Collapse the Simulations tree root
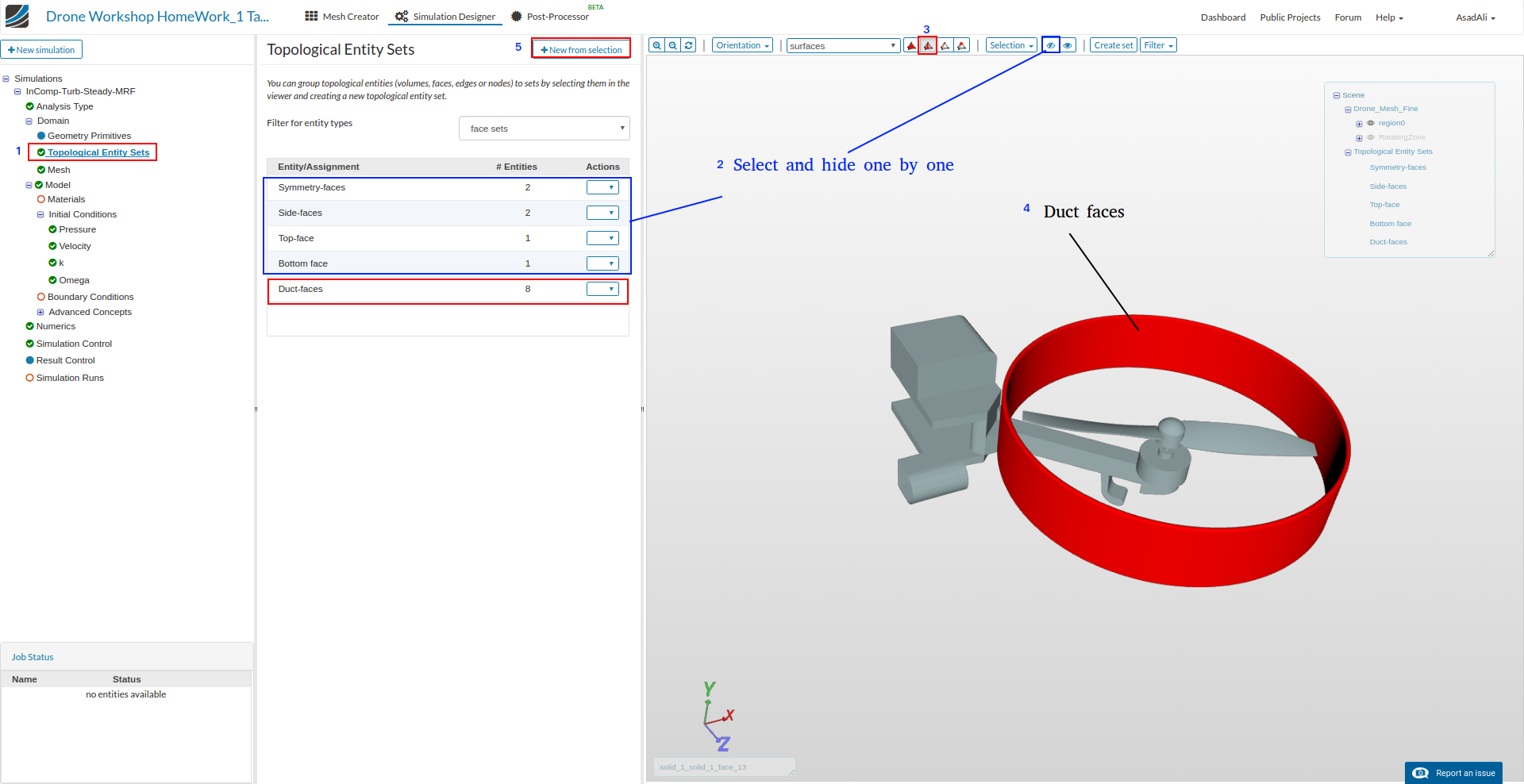Image resolution: width=1524 pixels, height=784 pixels. 6,79
